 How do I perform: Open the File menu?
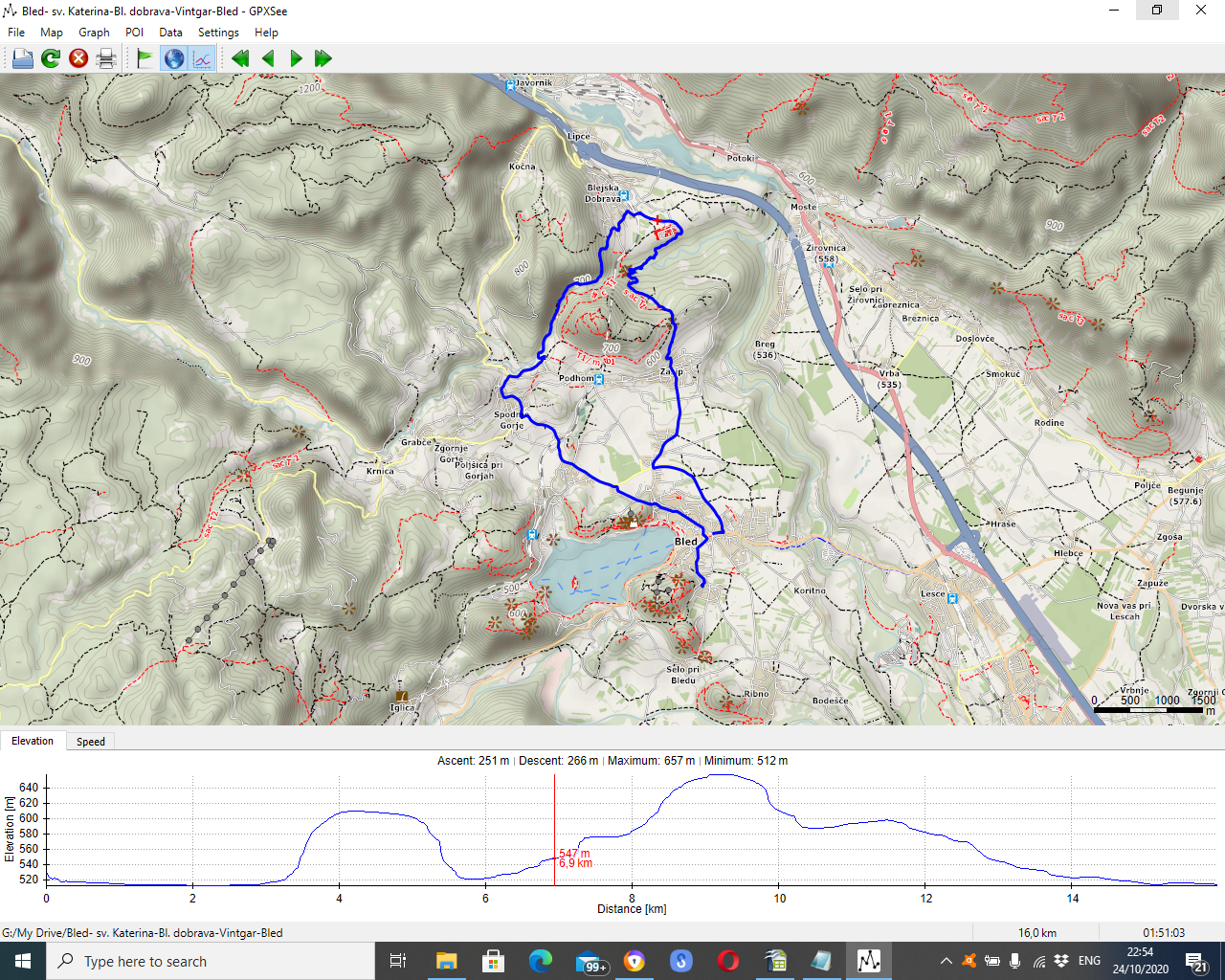pyautogui.click(x=16, y=33)
